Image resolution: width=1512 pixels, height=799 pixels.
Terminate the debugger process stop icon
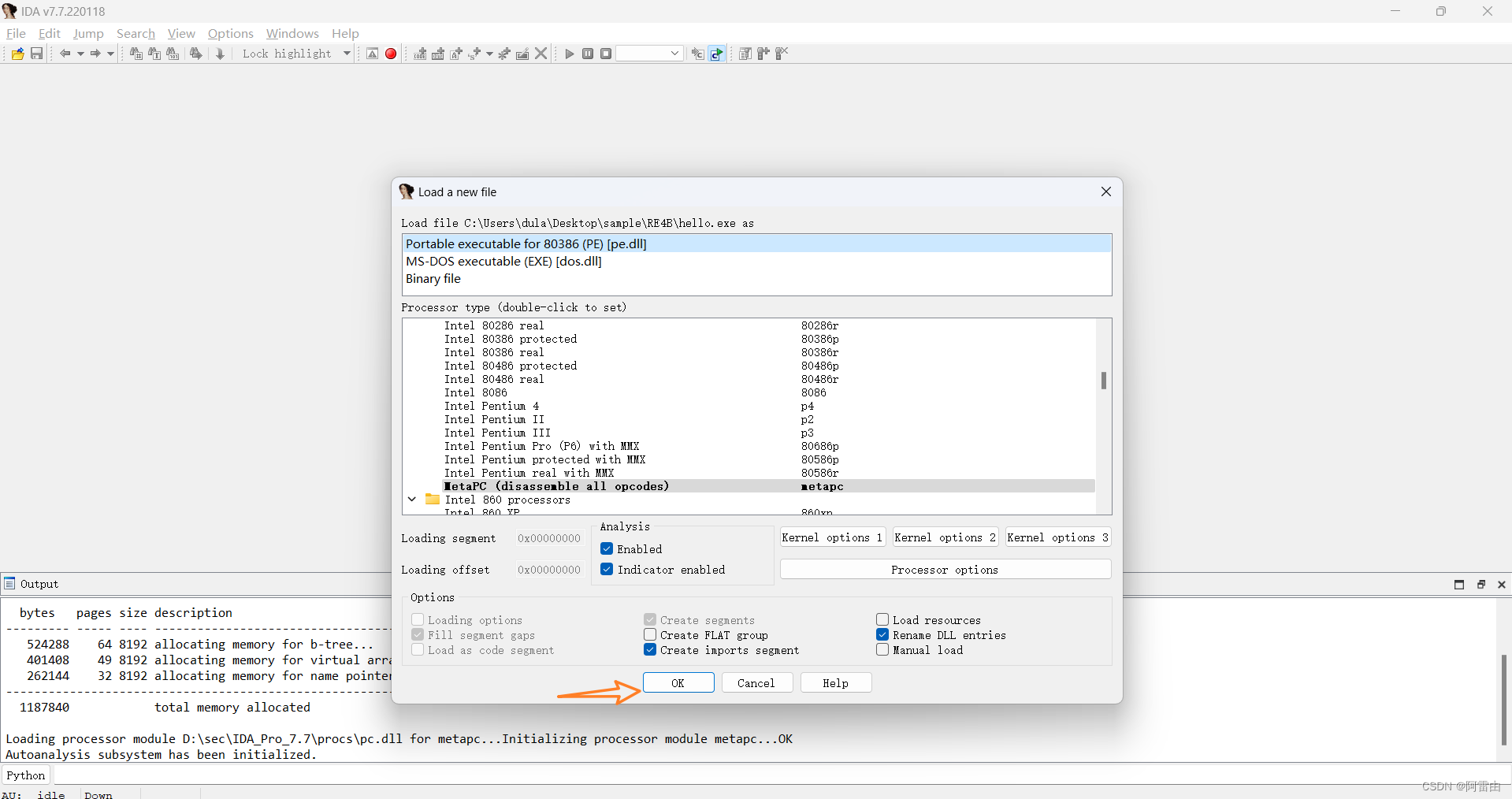click(x=606, y=54)
